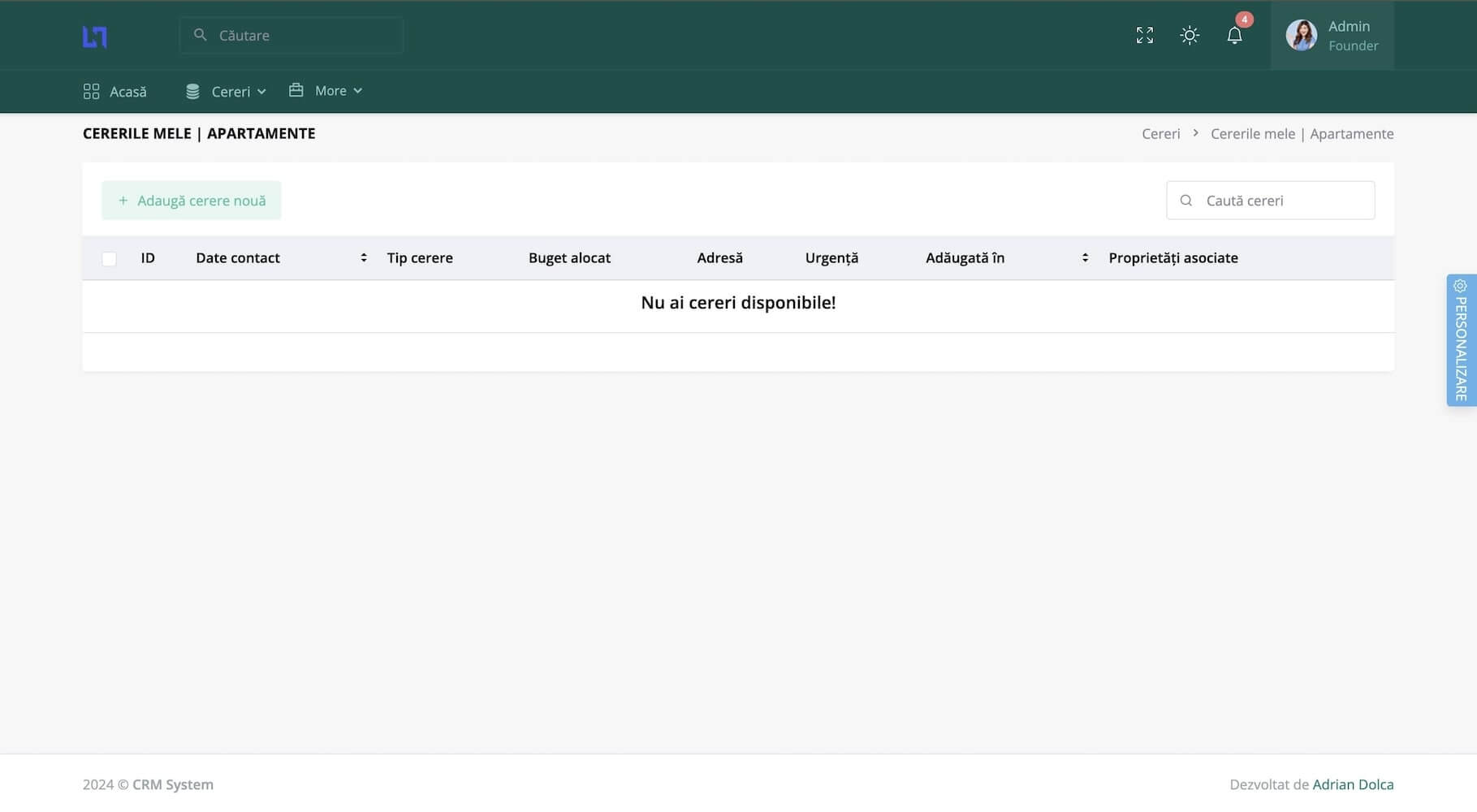Sort by Adăugată în column arrows
The height and width of the screenshot is (812, 1477).
[x=1085, y=257]
